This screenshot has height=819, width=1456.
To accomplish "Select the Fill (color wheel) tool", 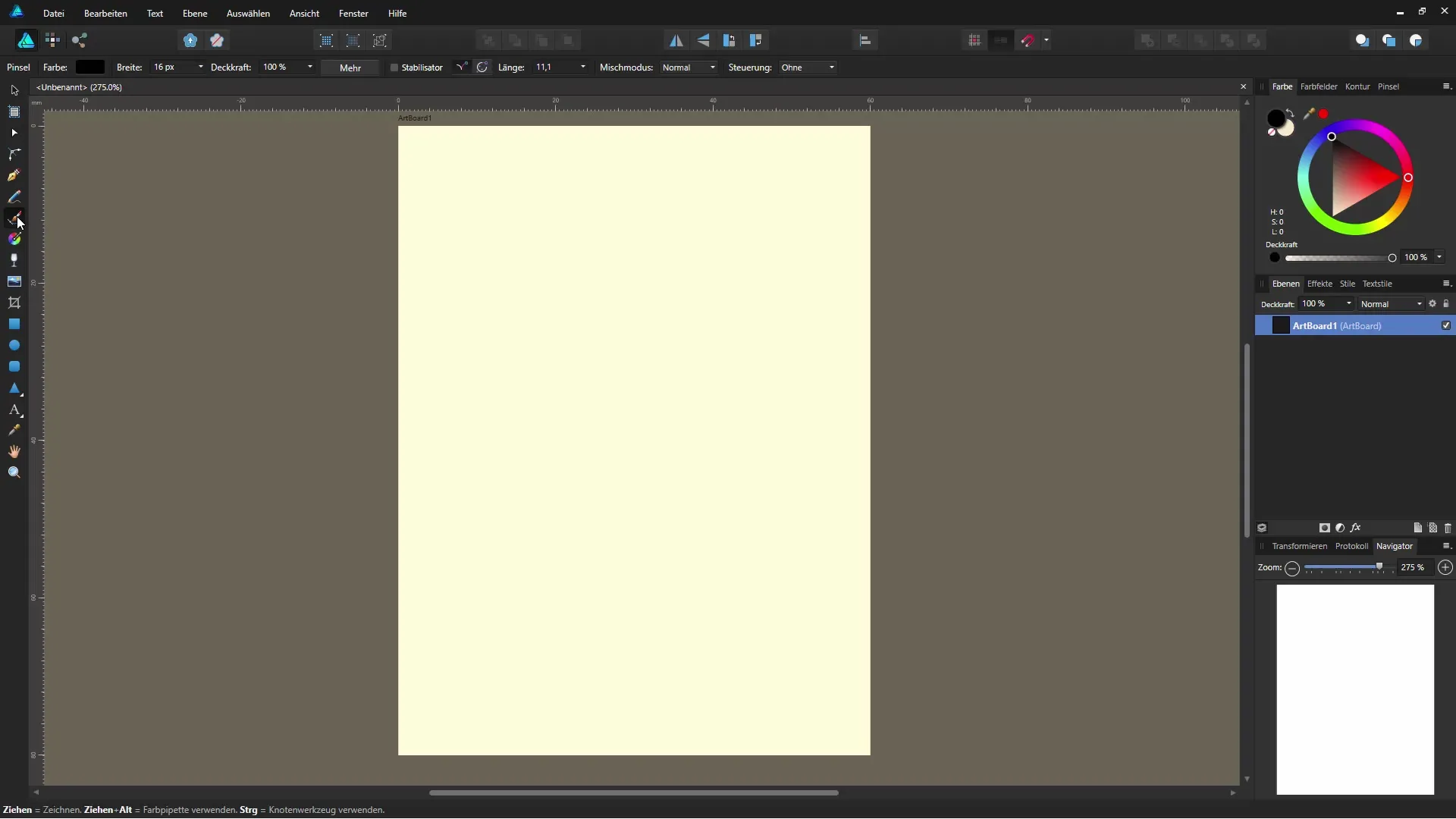I will [14, 239].
